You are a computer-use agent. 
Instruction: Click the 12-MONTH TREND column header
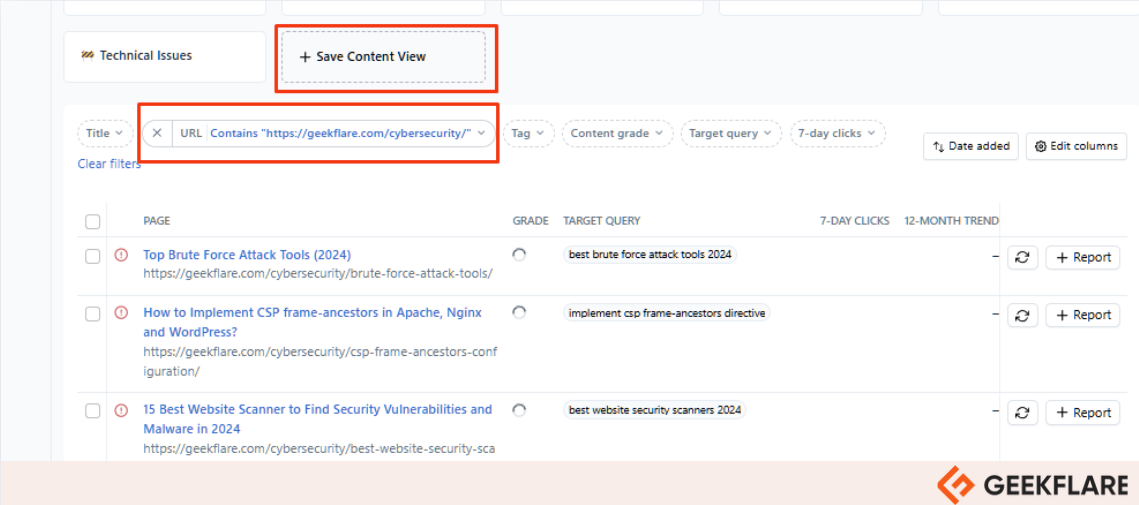(x=952, y=221)
